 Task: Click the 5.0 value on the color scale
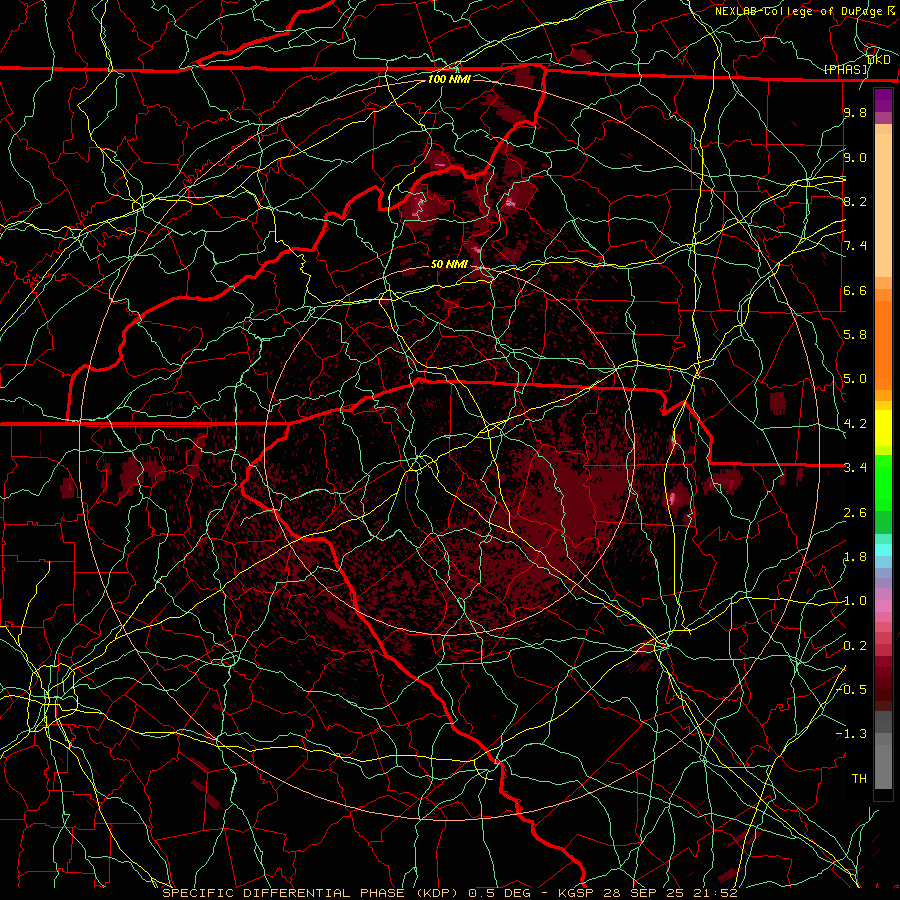click(x=855, y=379)
